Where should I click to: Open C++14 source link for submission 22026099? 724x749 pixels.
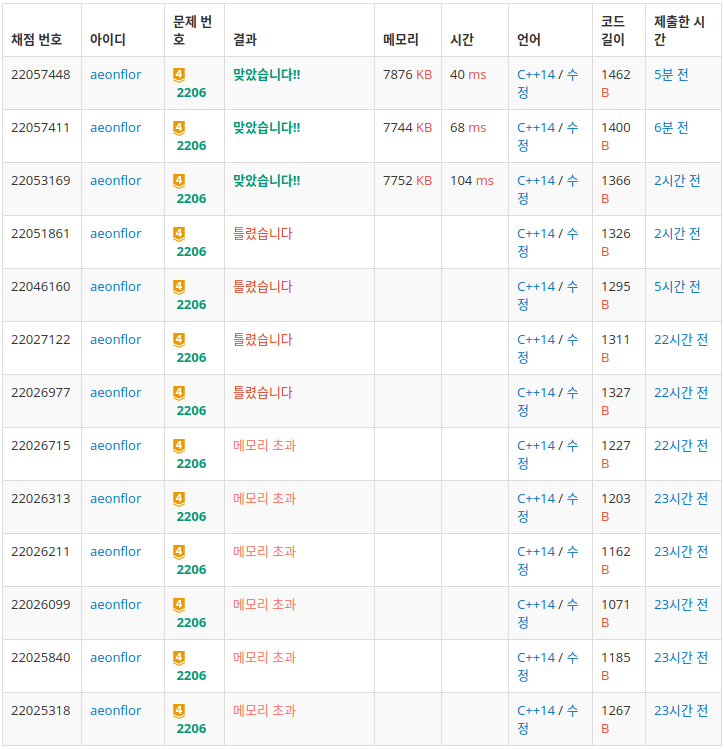[536, 605]
